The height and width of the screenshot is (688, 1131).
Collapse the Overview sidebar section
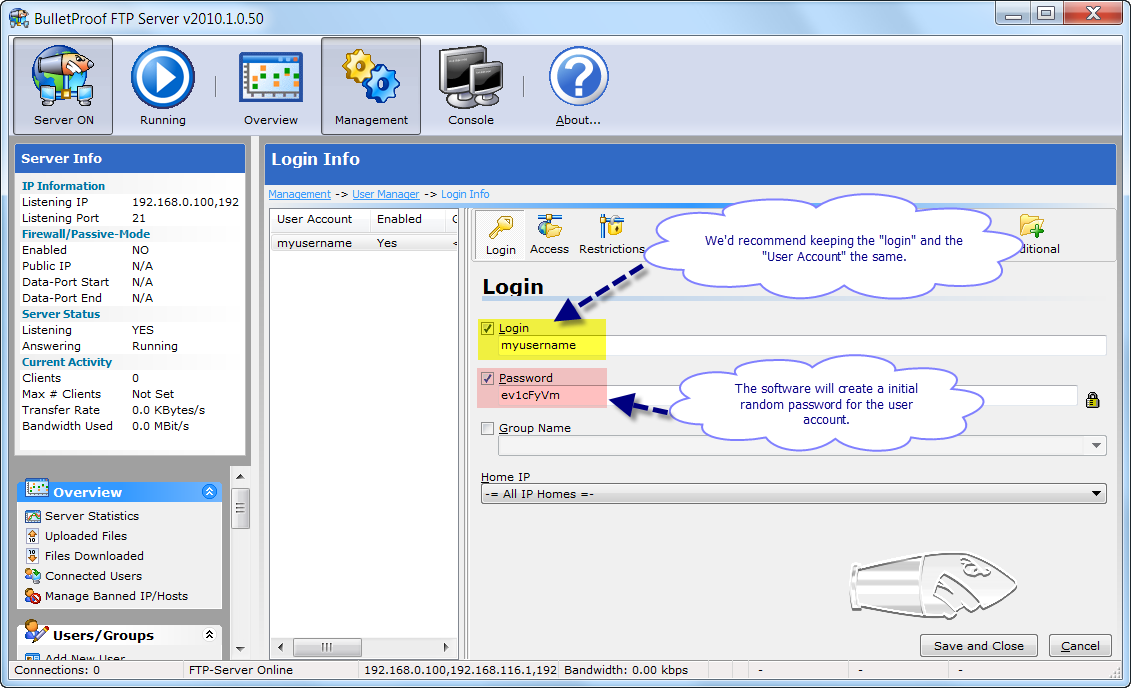[x=209, y=492]
